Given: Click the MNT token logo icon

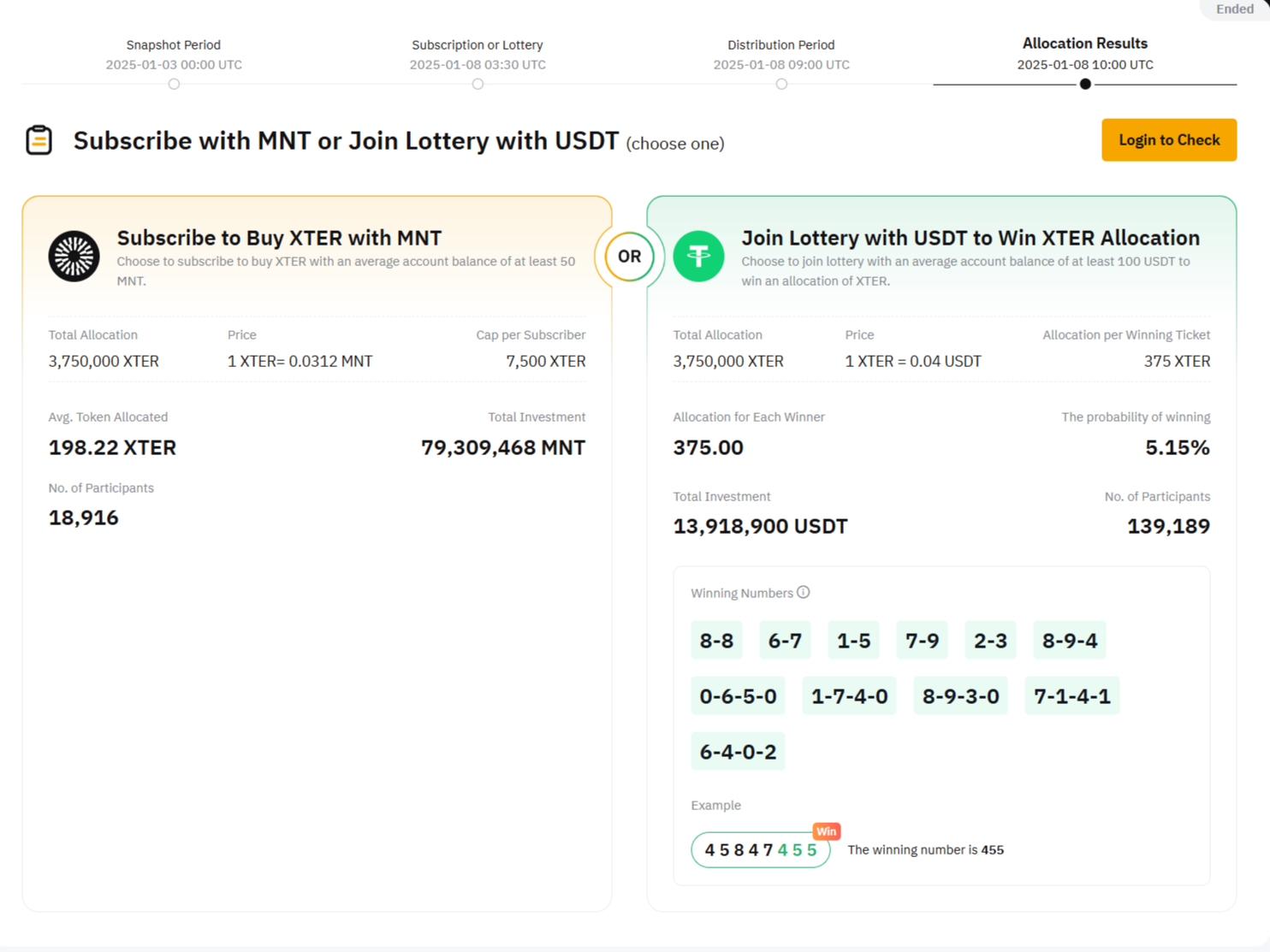Looking at the screenshot, I should [74, 256].
